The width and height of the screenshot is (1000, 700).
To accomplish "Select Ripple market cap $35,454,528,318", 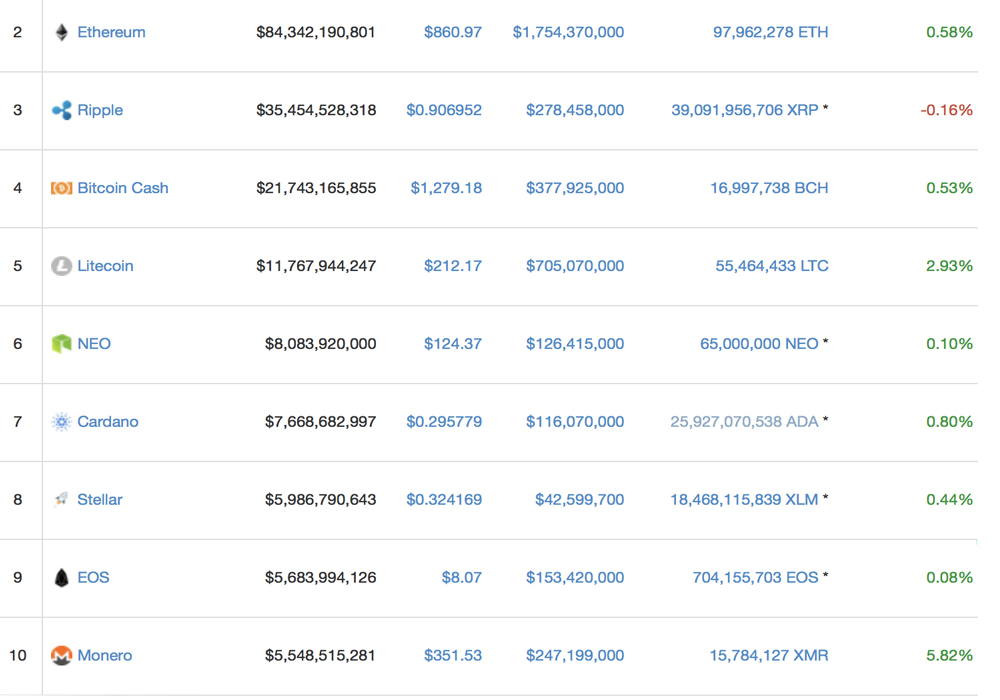I will click(316, 110).
